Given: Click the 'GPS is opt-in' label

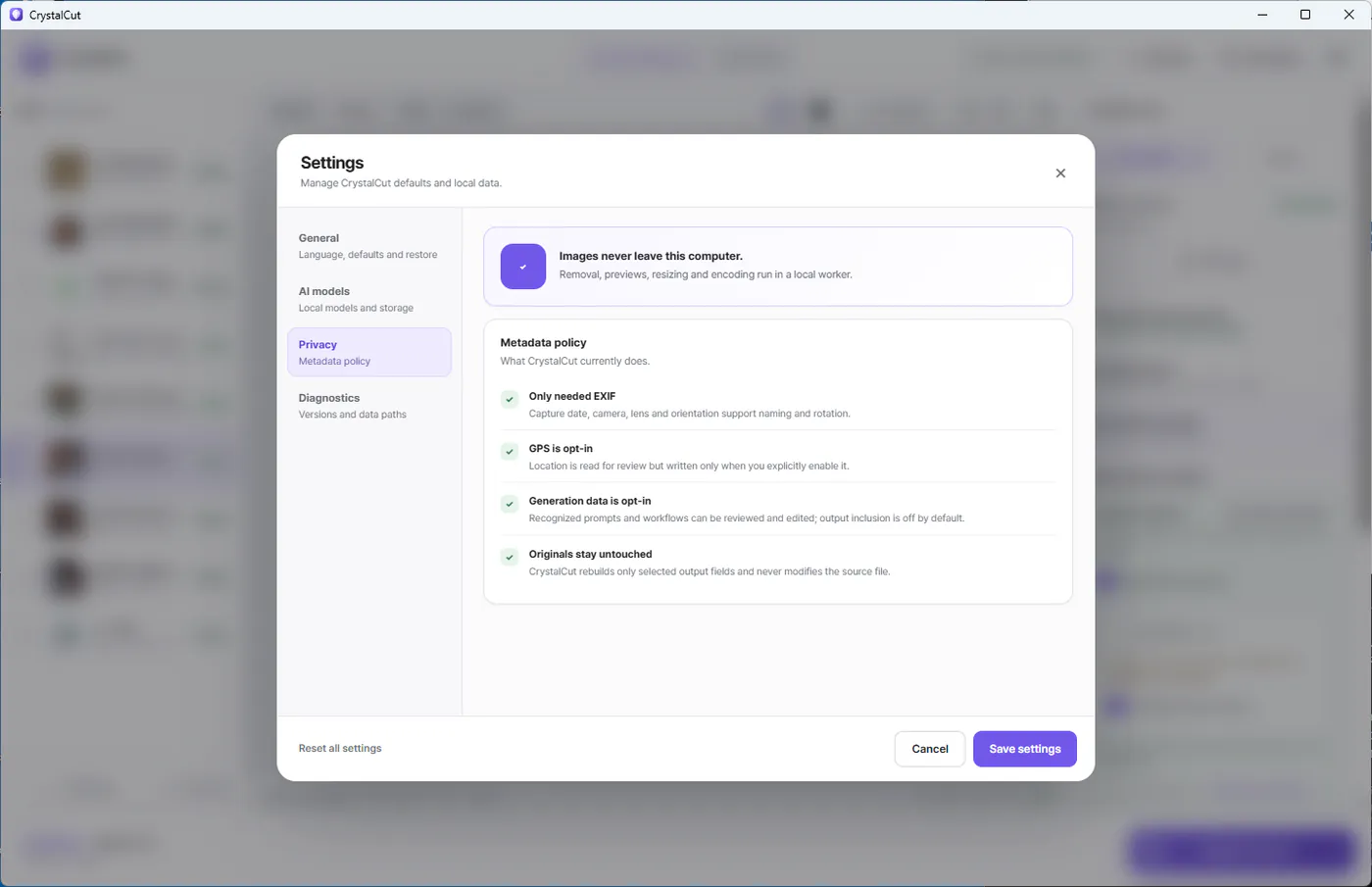Looking at the screenshot, I should (561, 448).
